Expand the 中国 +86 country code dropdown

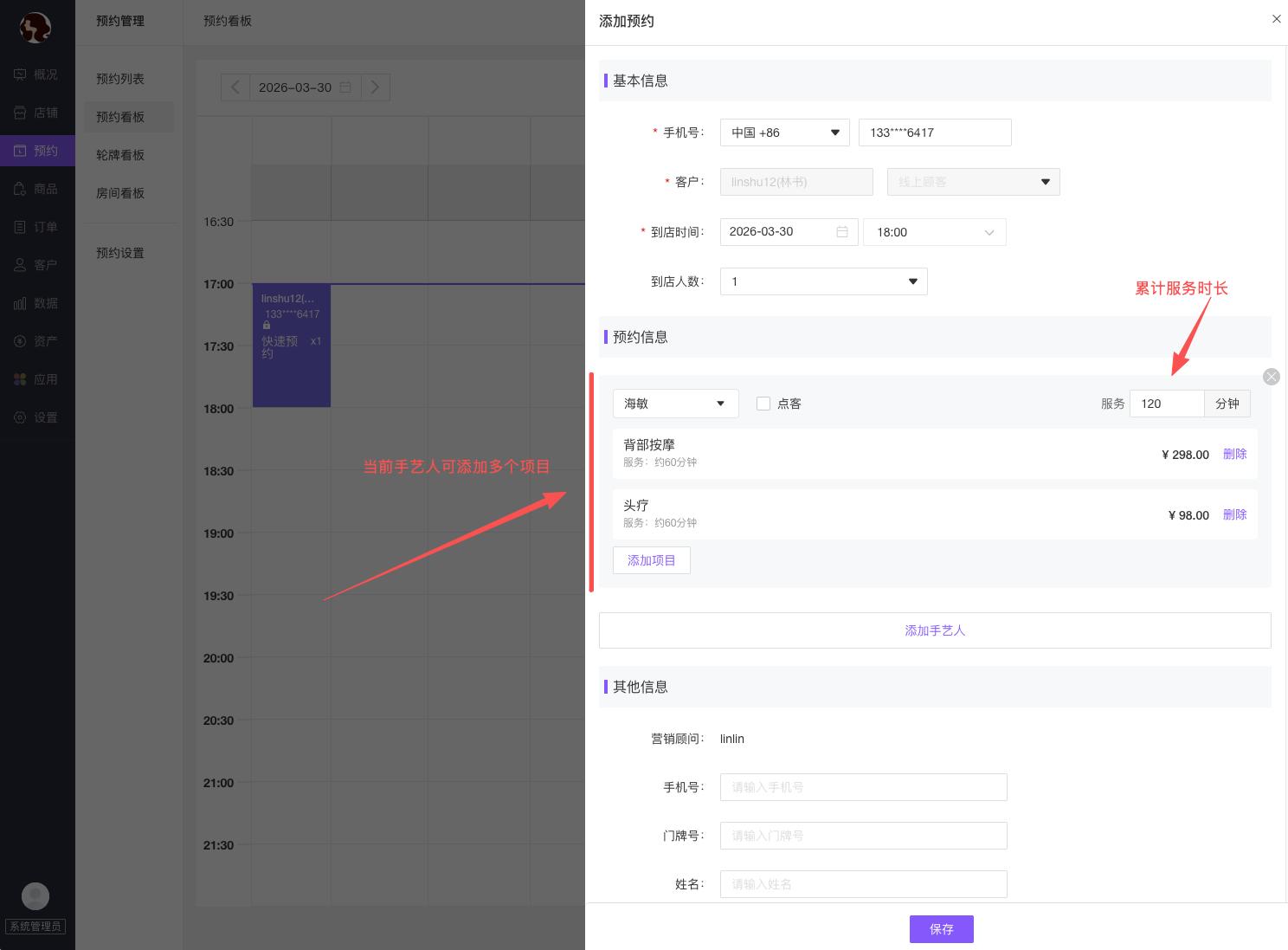click(784, 132)
